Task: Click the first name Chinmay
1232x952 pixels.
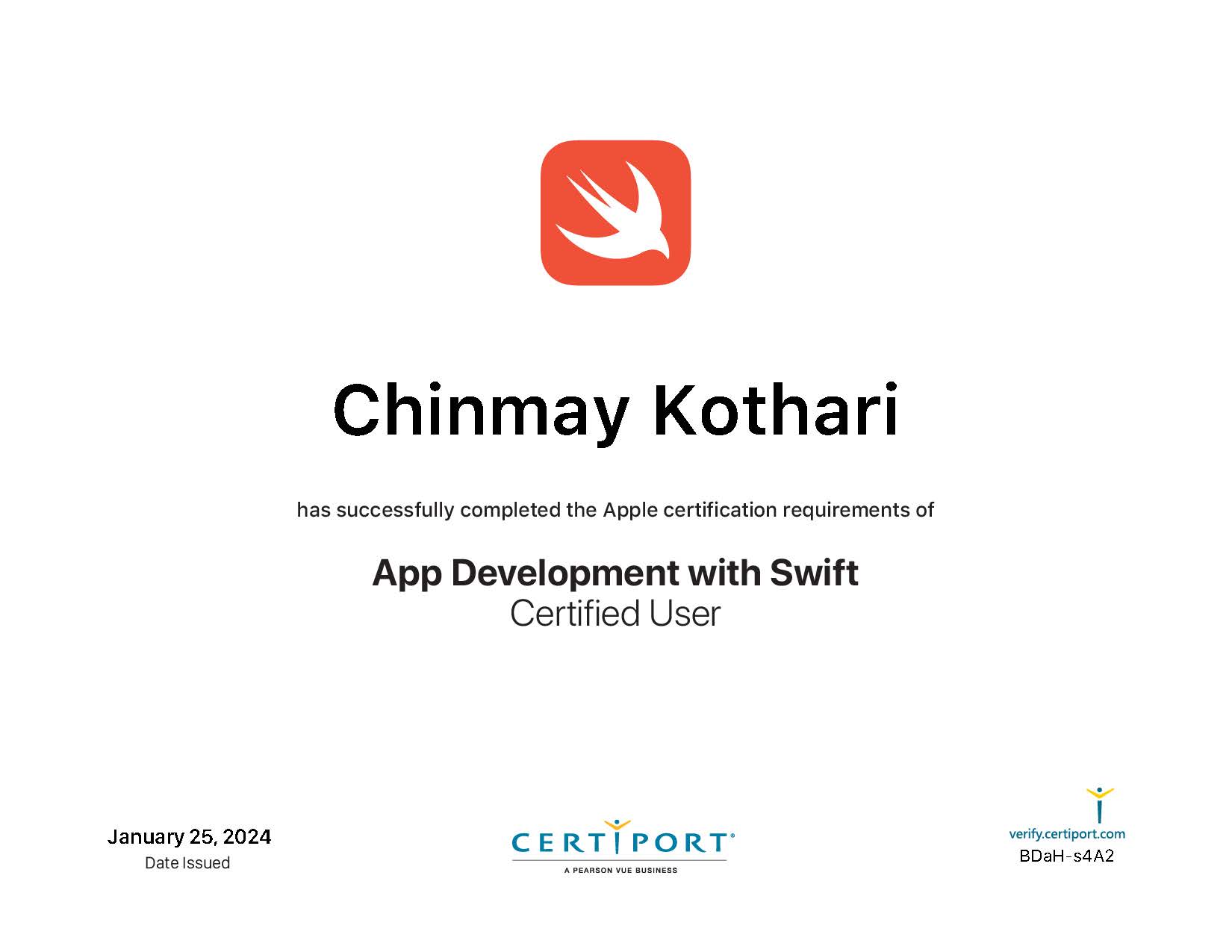Action: (480, 411)
